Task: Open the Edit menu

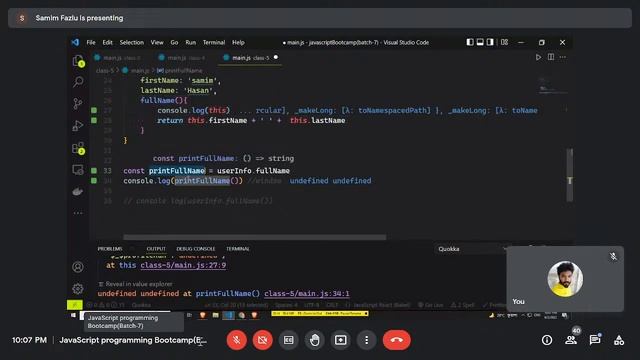Action: point(107,42)
